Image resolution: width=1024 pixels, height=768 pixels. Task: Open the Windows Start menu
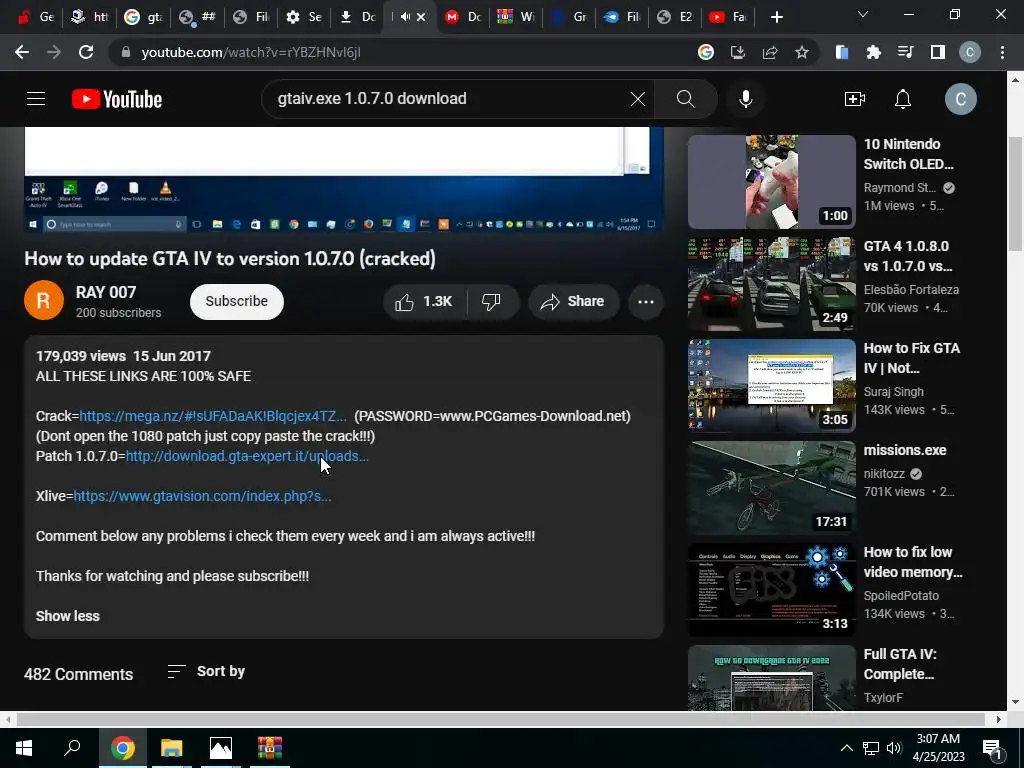pos(24,748)
